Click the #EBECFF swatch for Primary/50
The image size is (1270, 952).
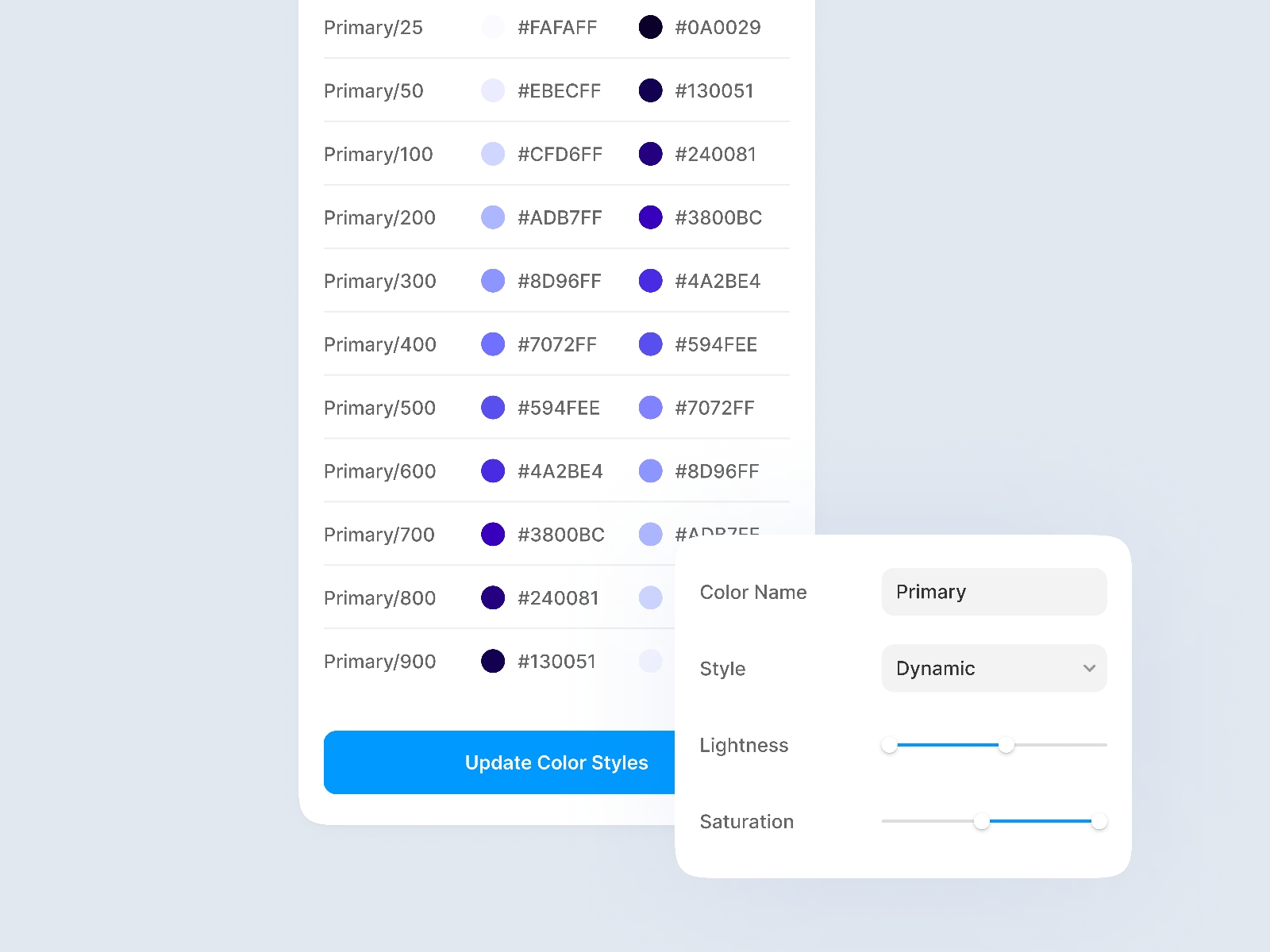[493, 90]
